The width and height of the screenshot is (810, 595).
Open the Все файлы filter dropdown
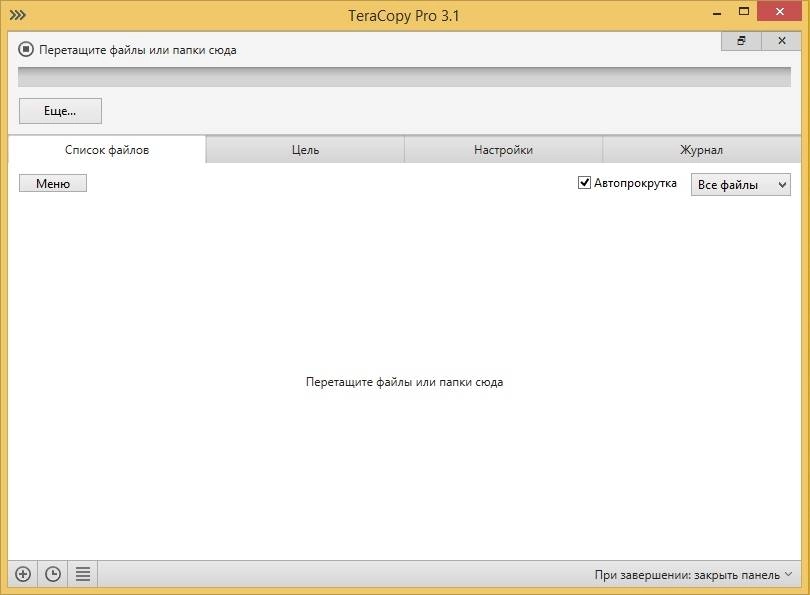tap(741, 184)
